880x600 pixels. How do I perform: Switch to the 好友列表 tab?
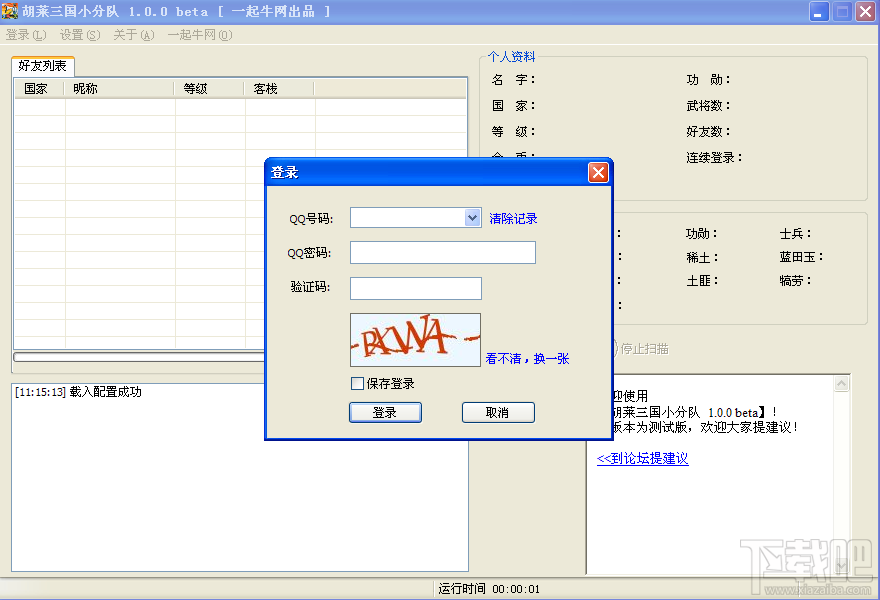coord(42,65)
